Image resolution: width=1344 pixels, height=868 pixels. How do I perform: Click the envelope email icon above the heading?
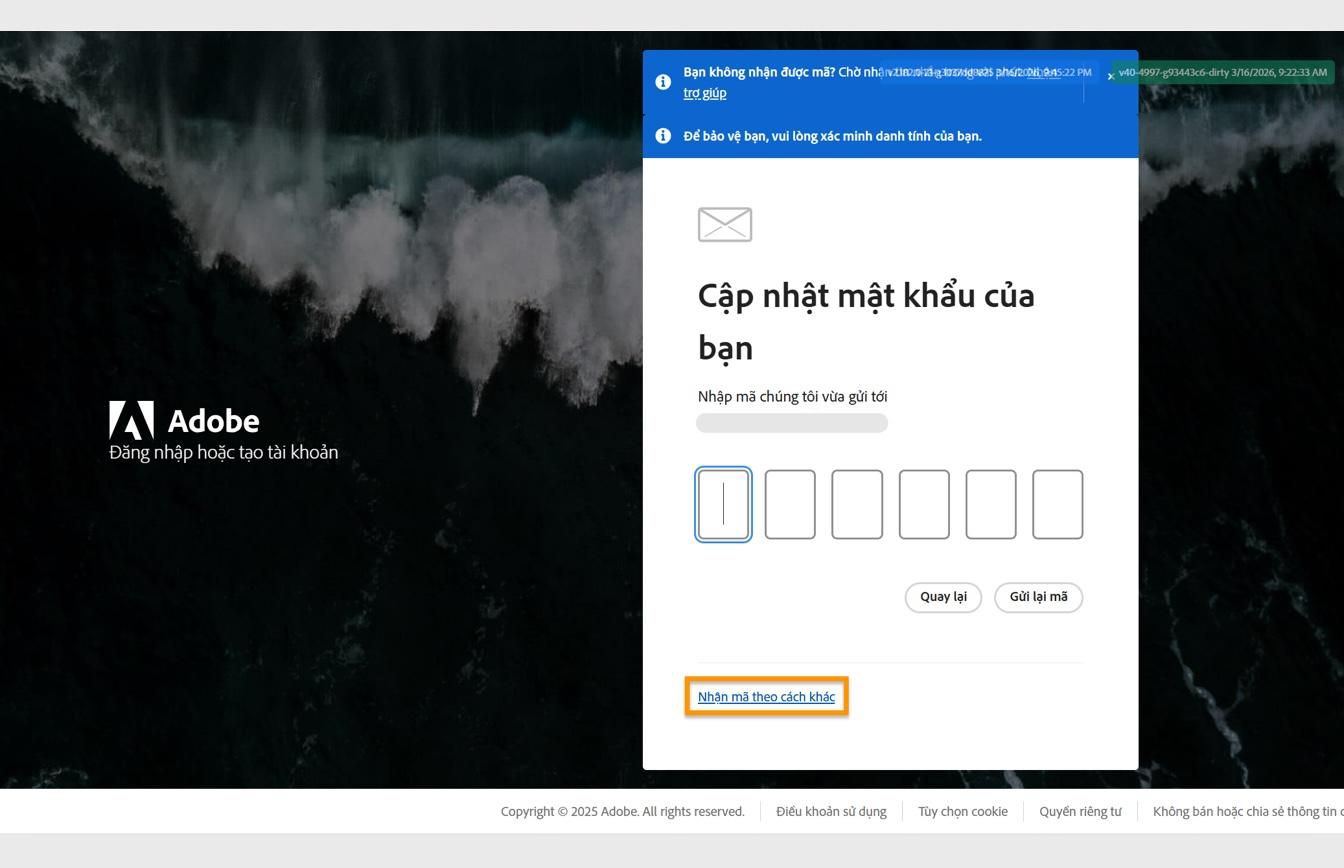(x=723, y=224)
